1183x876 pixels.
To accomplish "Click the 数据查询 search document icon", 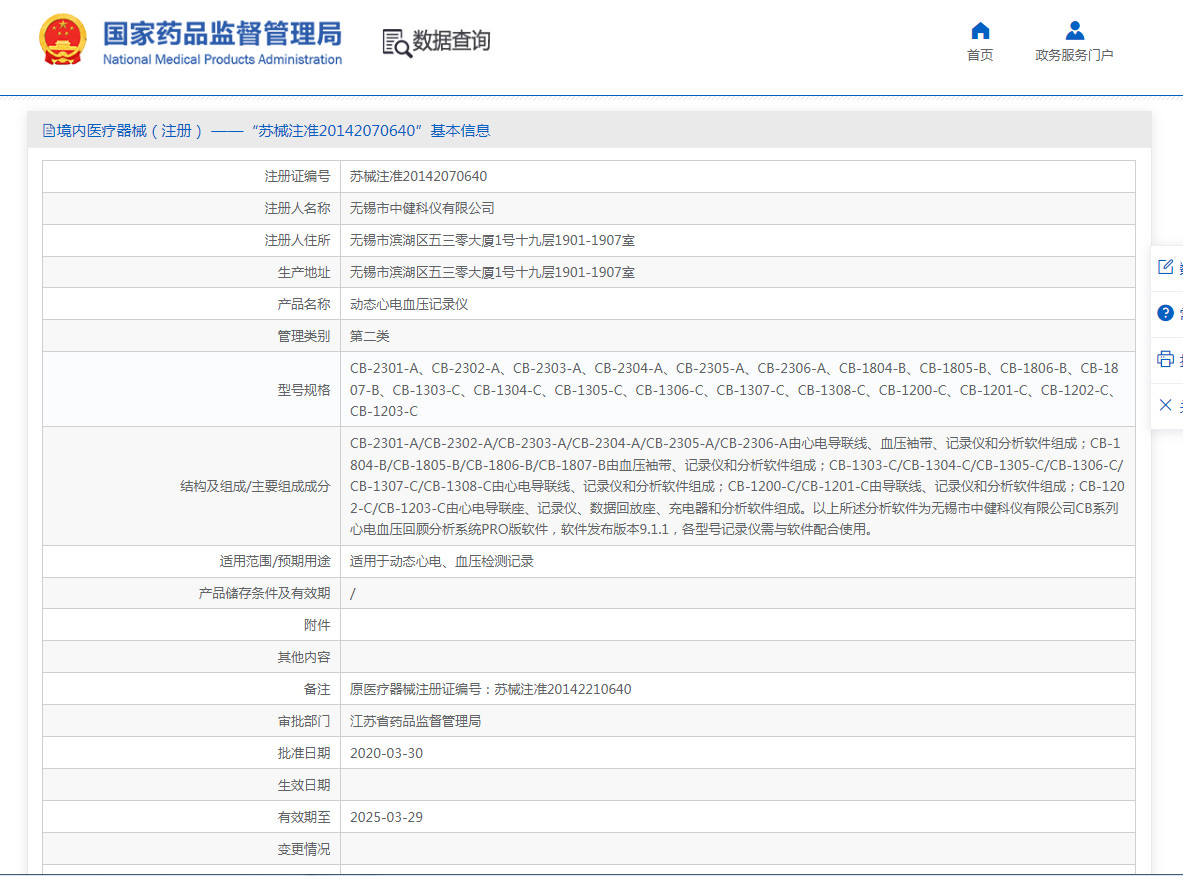I will 396,43.
